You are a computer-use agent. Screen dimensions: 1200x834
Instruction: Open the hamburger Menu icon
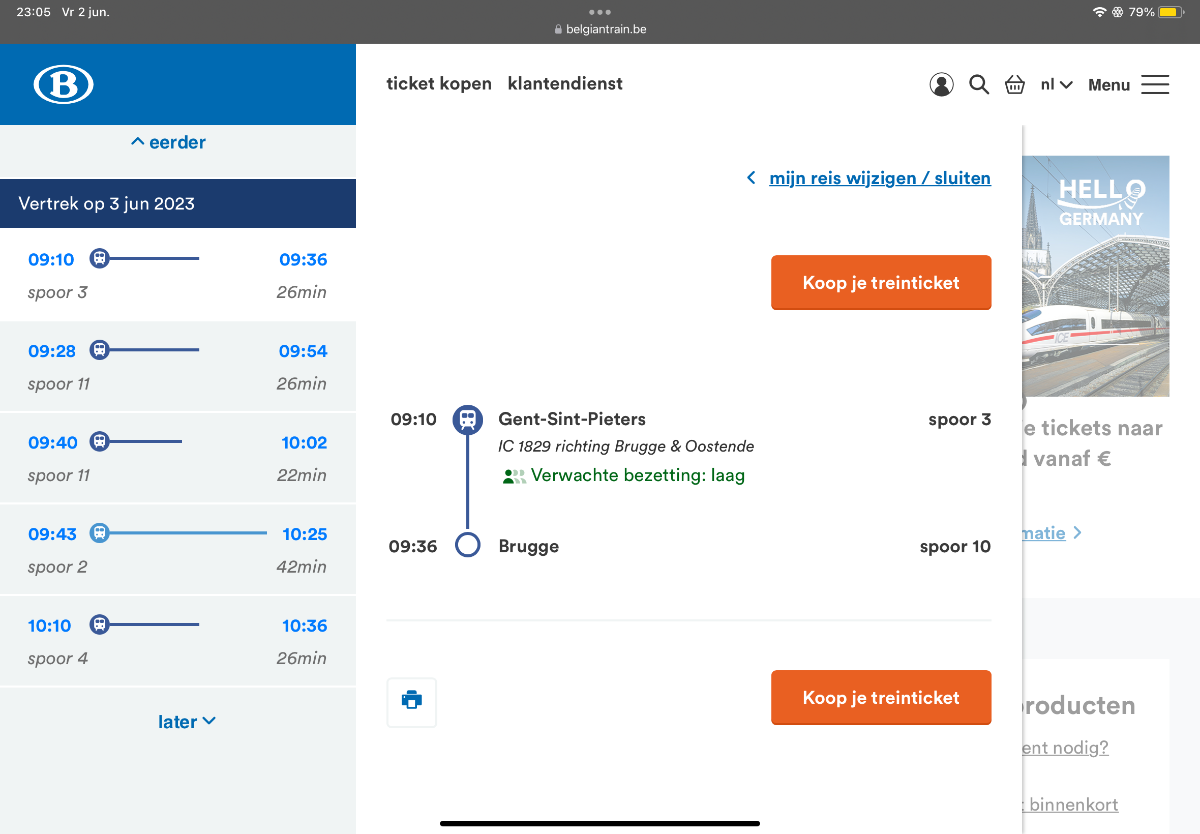click(1155, 85)
